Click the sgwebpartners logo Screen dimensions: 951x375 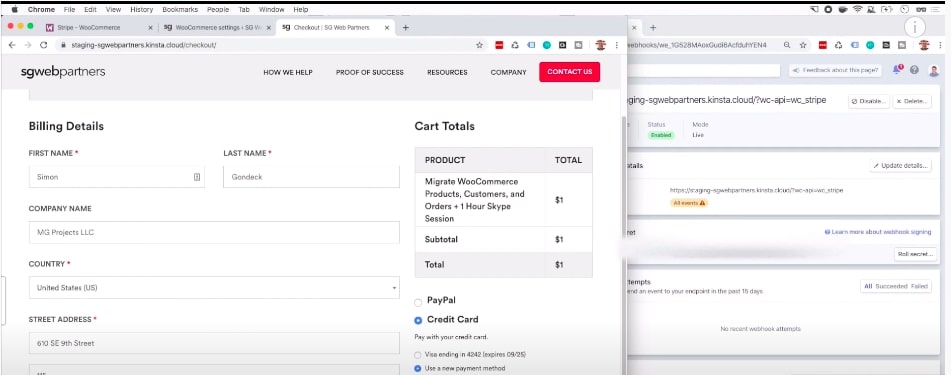pyautogui.click(x=63, y=72)
